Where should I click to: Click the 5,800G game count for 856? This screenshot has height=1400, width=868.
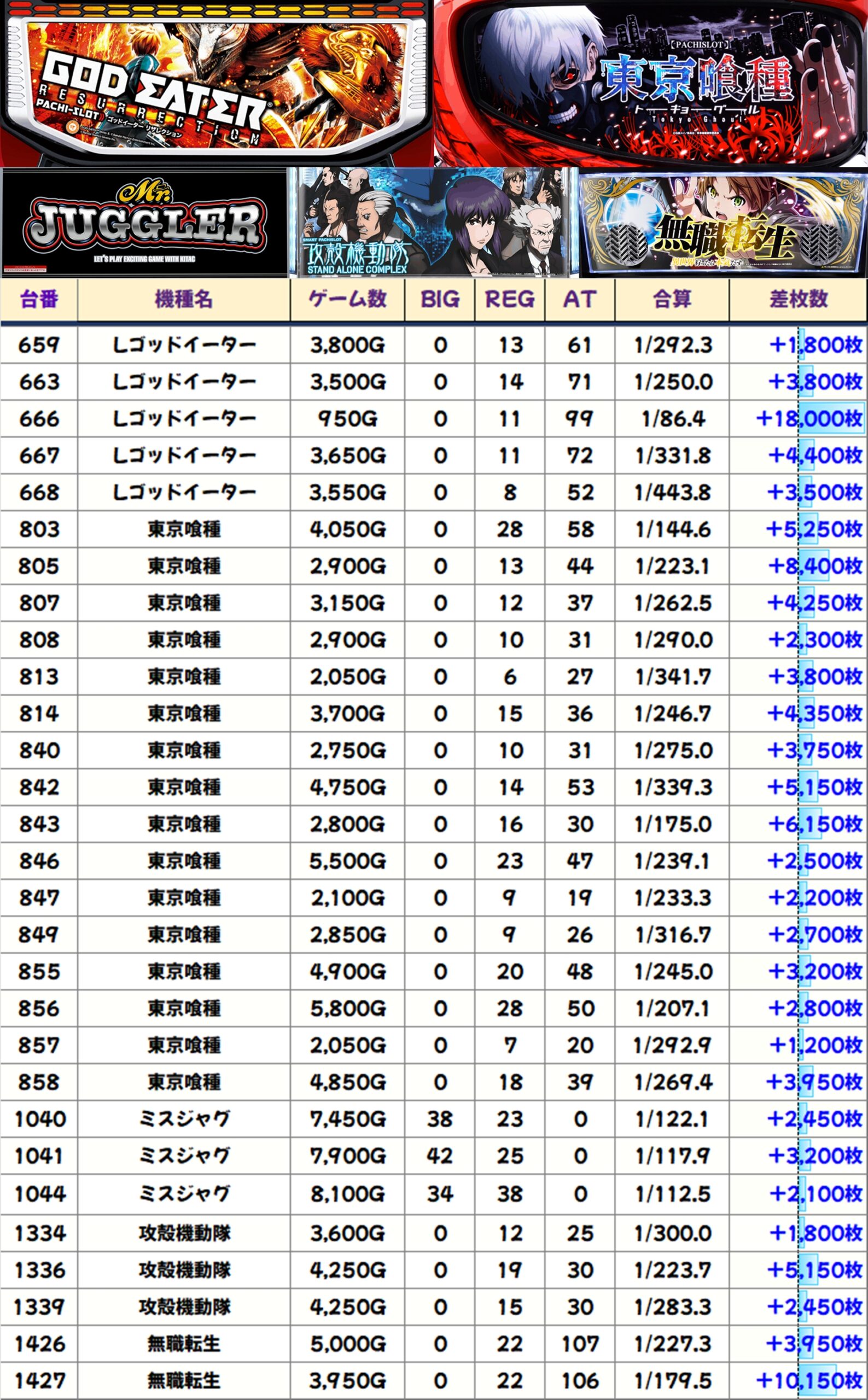347,1008
